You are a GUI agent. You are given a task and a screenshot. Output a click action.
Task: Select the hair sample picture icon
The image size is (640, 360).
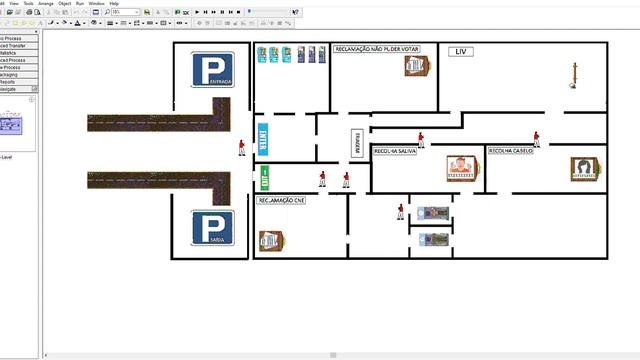(585, 169)
